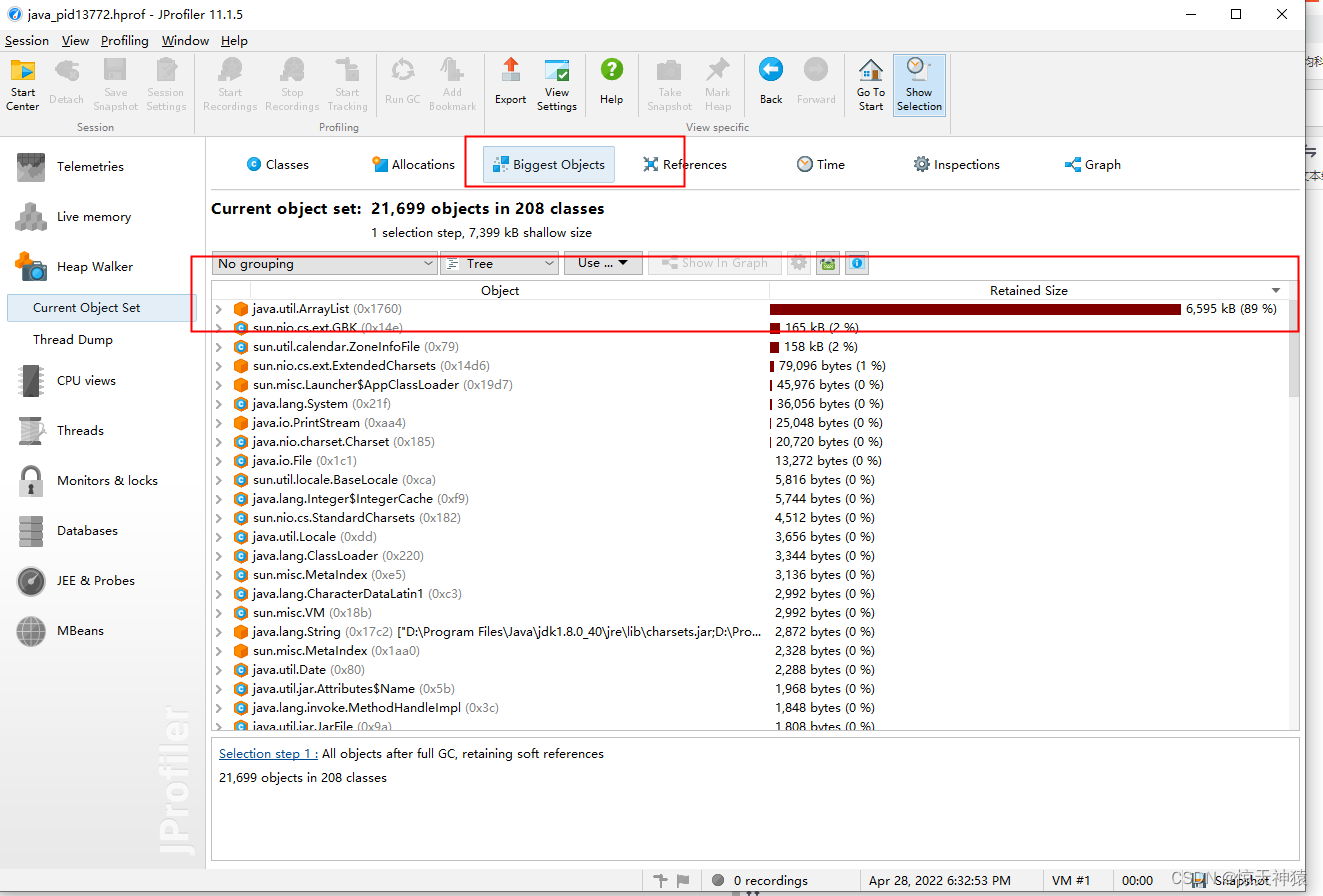Open the Help toolbar button
This screenshot has height=896, width=1323.
point(612,83)
